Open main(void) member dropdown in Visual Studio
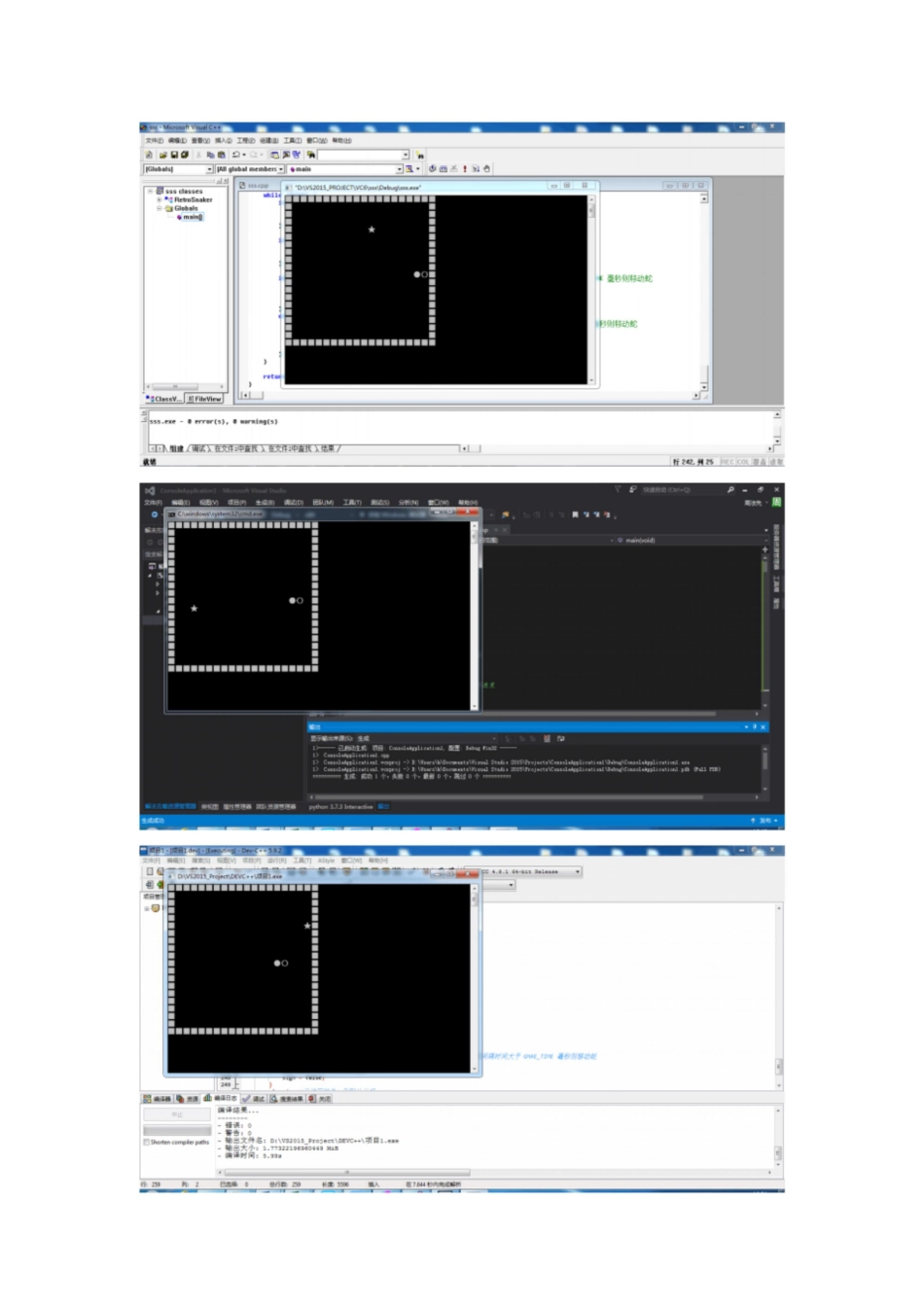 tap(690, 540)
